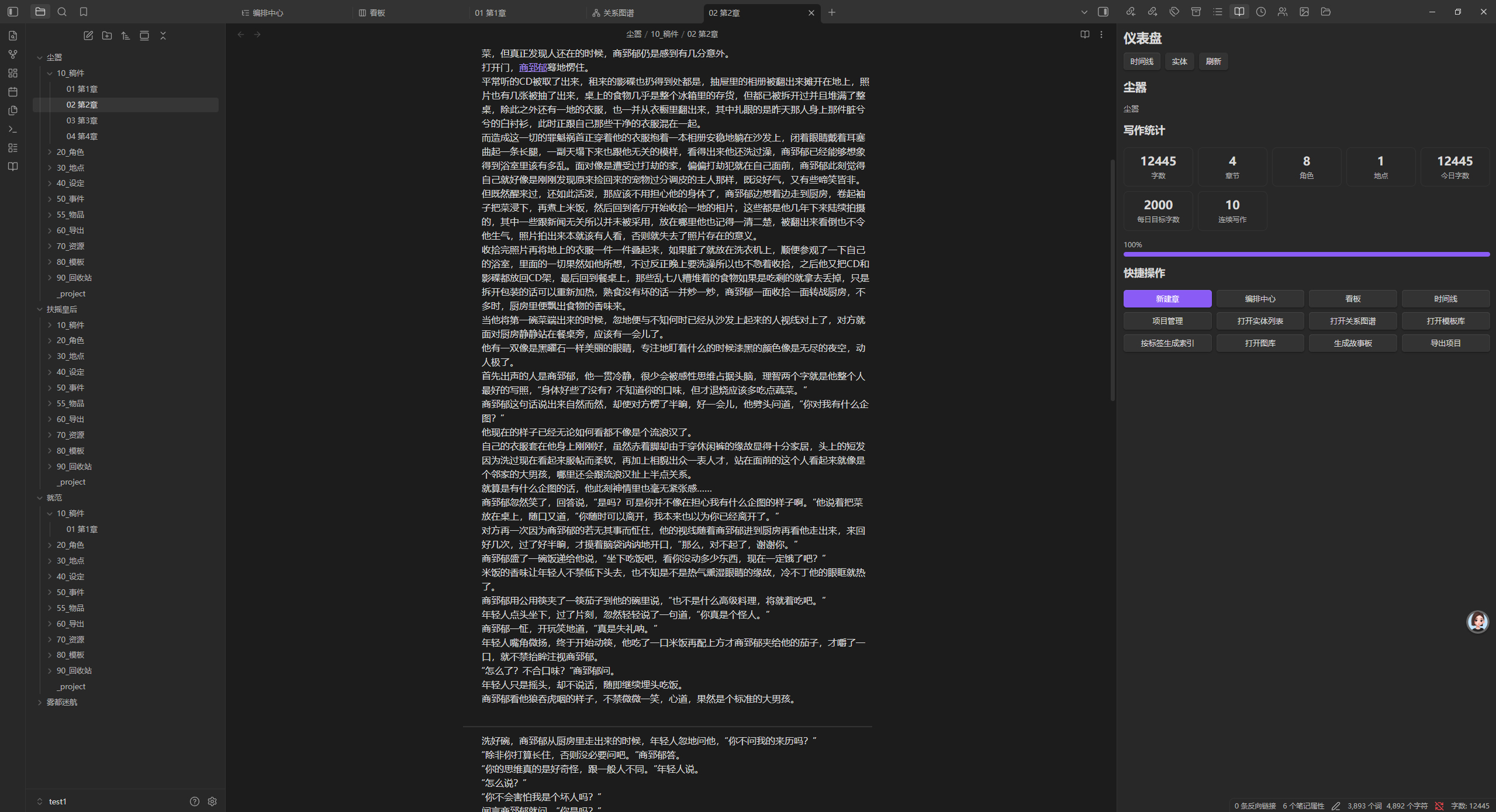Image resolution: width=1496 pixels, height=812 pixels.
Task: Open the bookmarks icon in top bar
Action: point(84,12)
